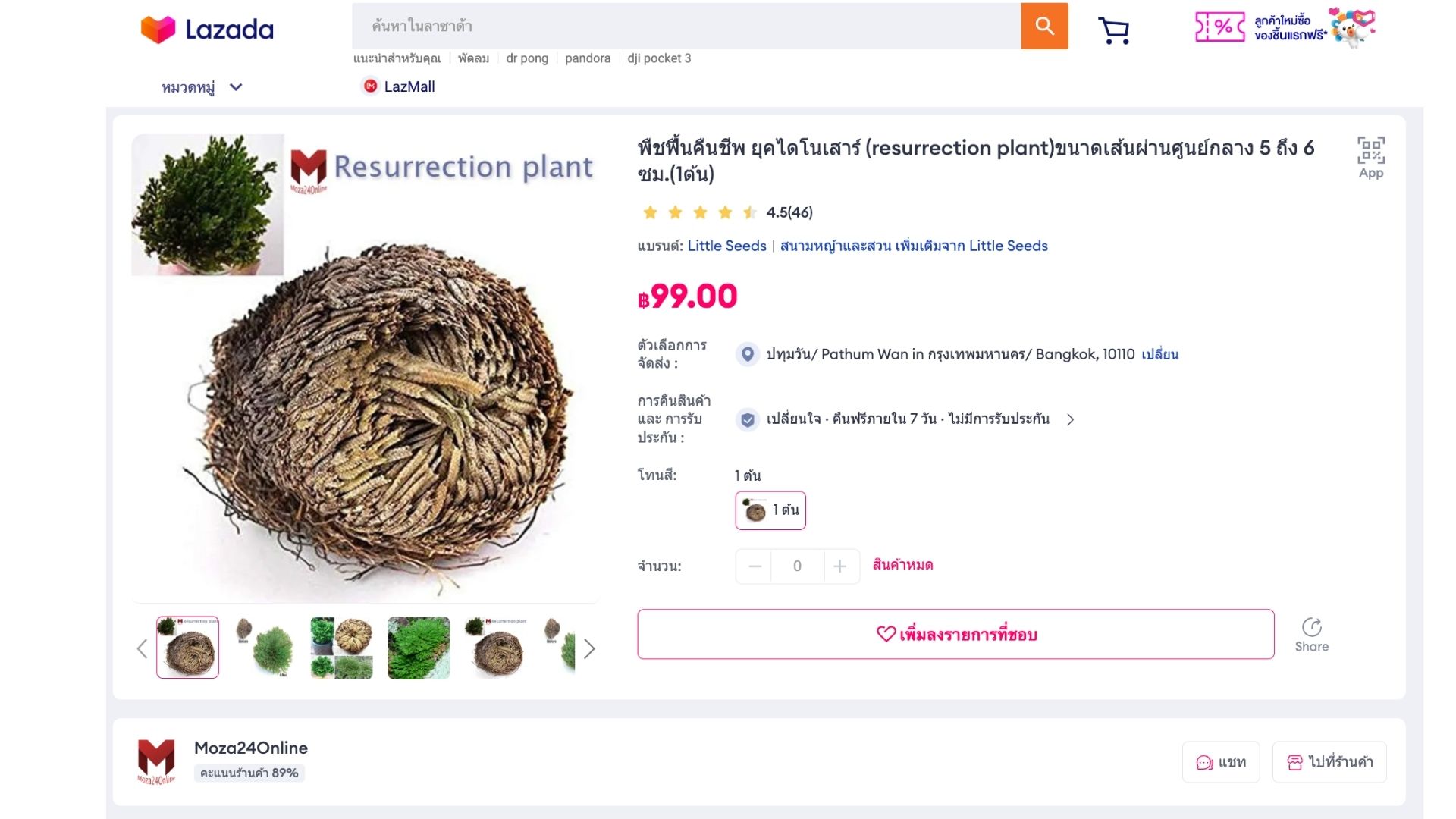1456x819 pixels.
Task: Show the previous product thumbnails arrow
Action: point(142,648)
